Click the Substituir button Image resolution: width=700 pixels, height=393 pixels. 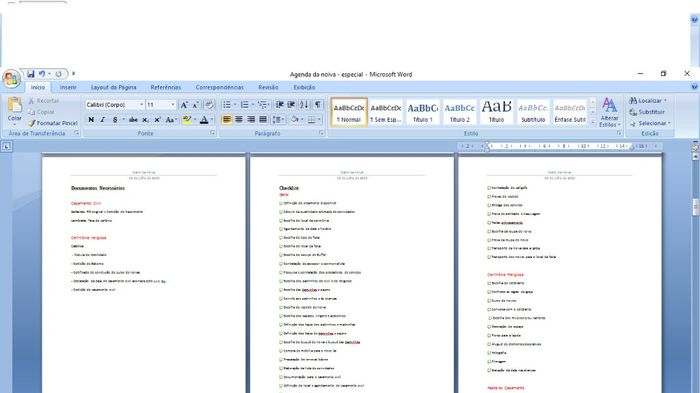click(647, 112)
